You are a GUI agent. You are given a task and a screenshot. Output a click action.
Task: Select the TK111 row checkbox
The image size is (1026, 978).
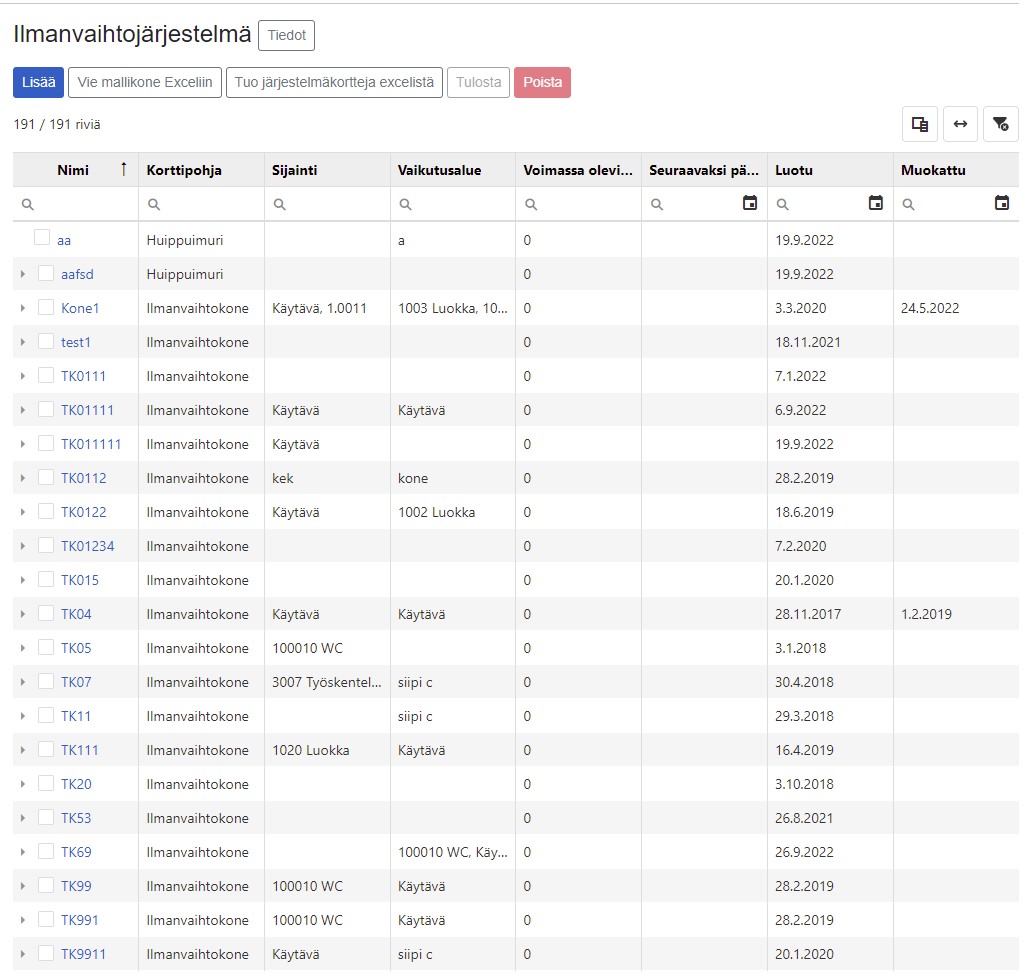[46, 749]
